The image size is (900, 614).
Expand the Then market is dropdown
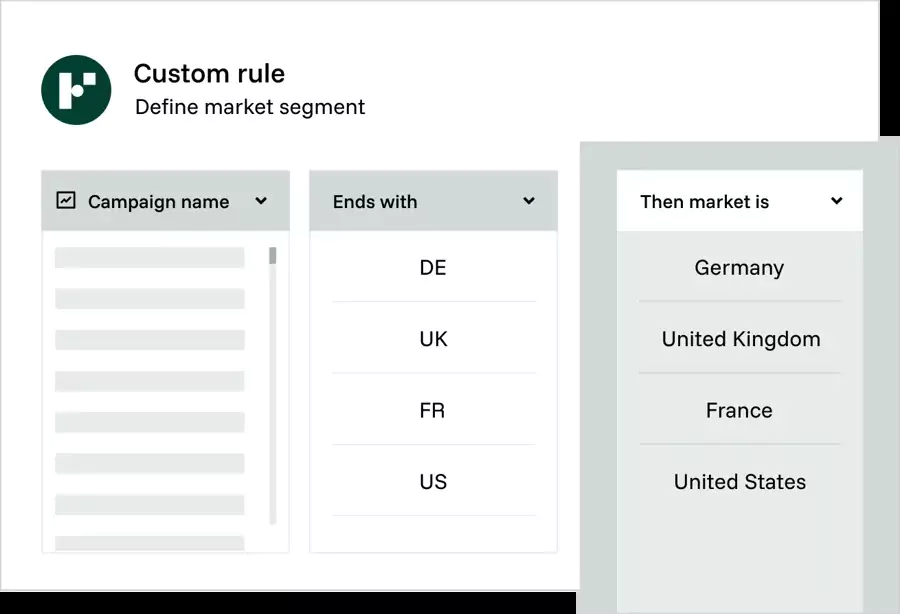(837, 201)
